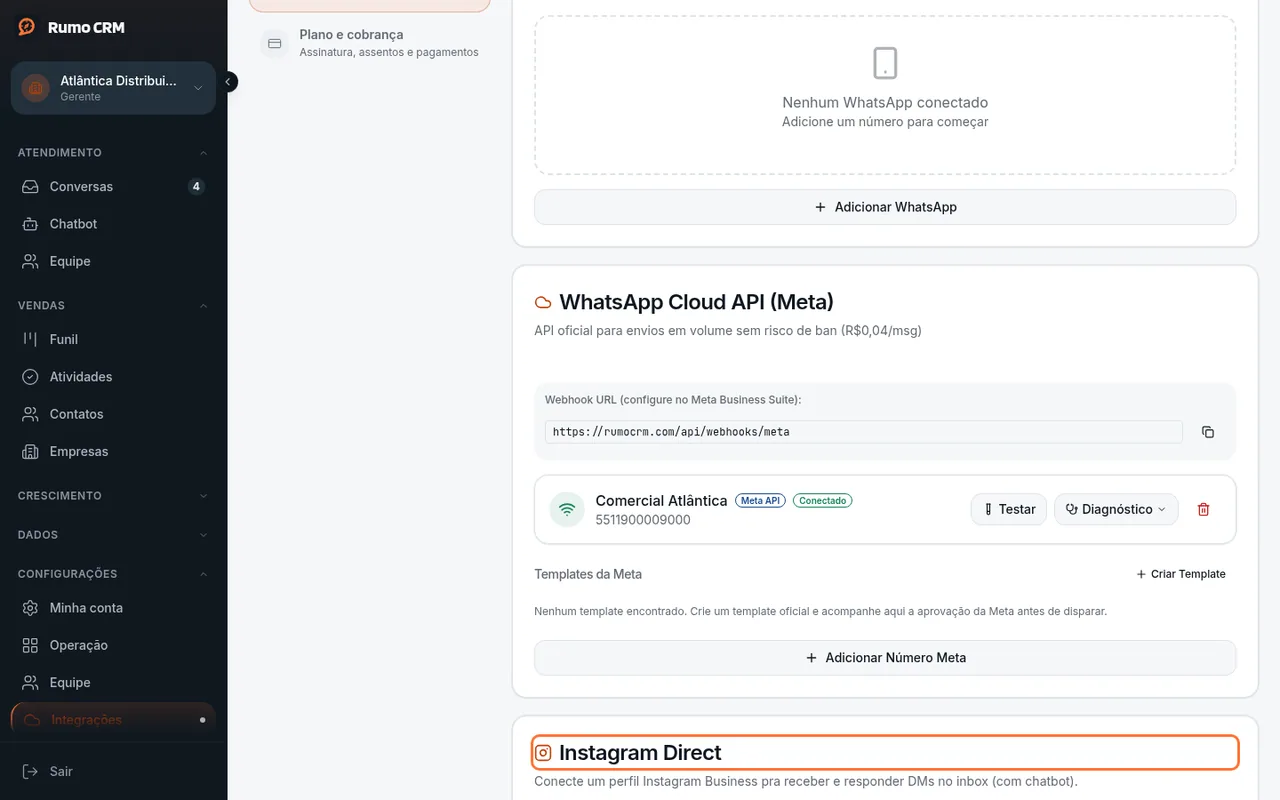
Task: Expand the DADOS section
Action: (x=113, y=535)
